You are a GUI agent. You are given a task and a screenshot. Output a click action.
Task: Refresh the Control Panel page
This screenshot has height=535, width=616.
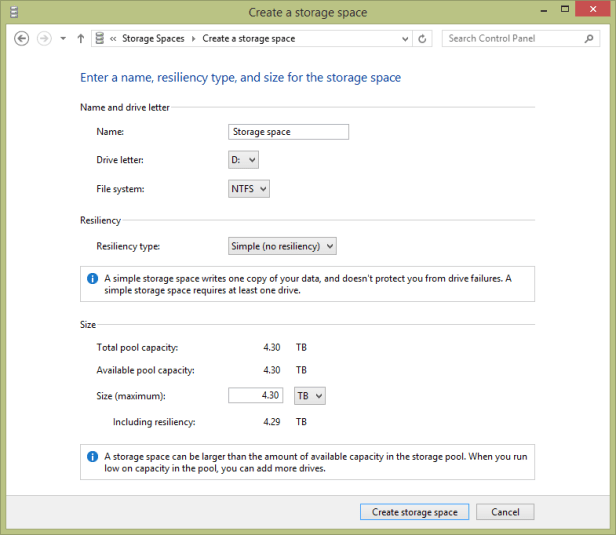tap(423, 38)
